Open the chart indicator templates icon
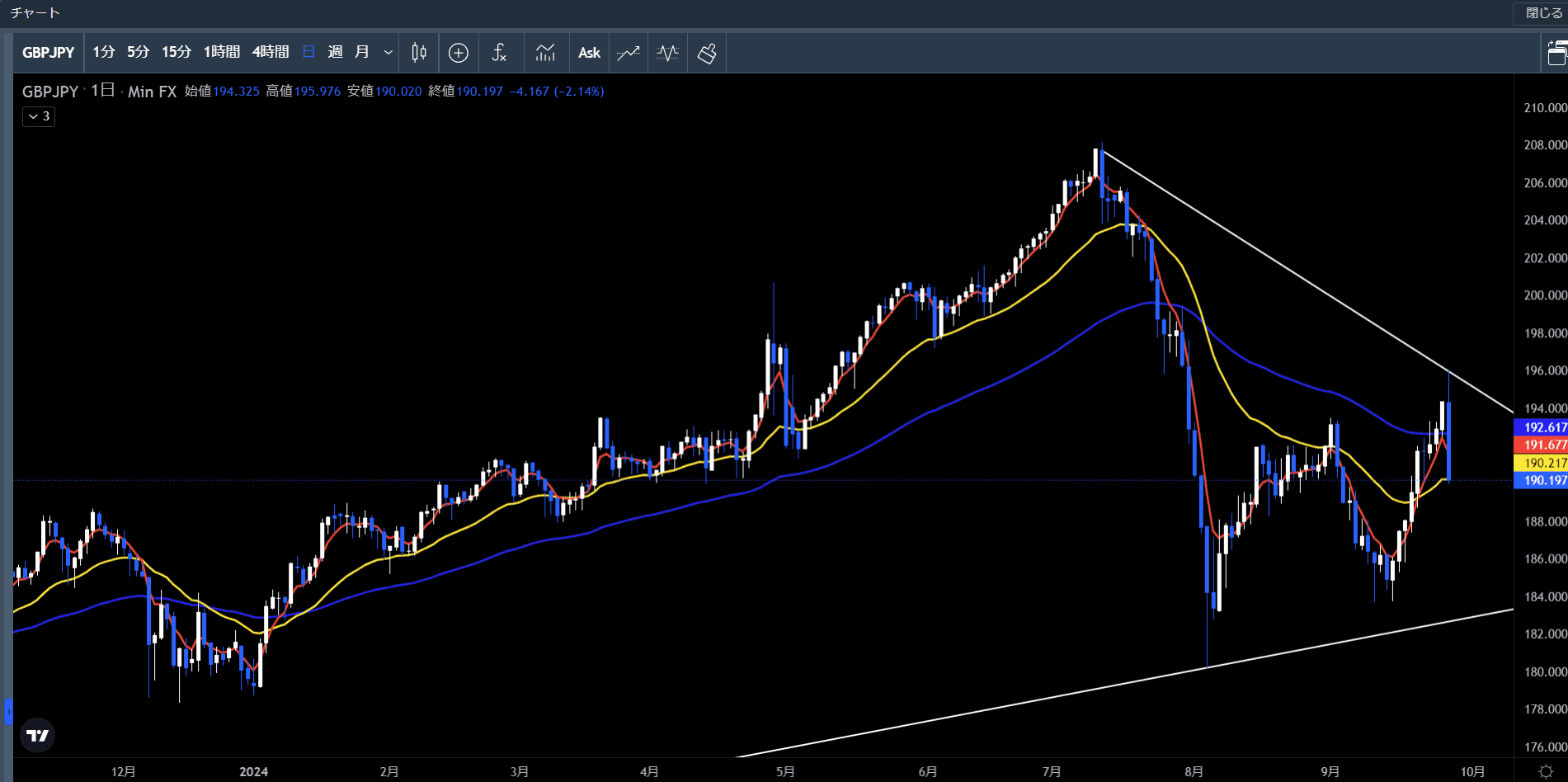 coord(545,53)
